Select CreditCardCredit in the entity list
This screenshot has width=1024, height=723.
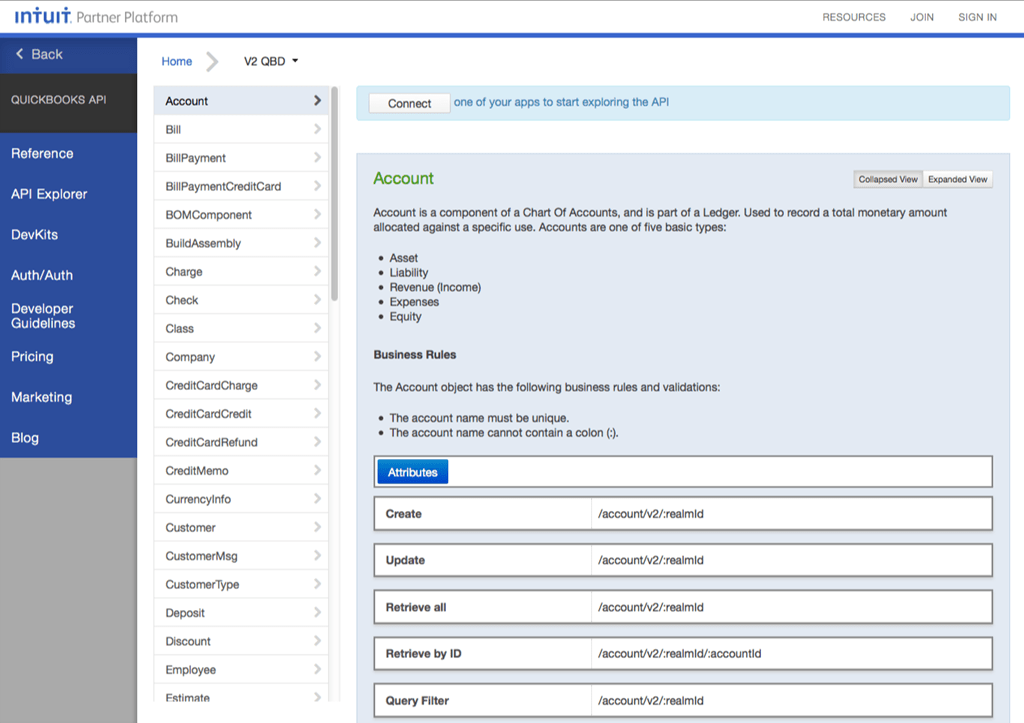(x=241, y=413)
